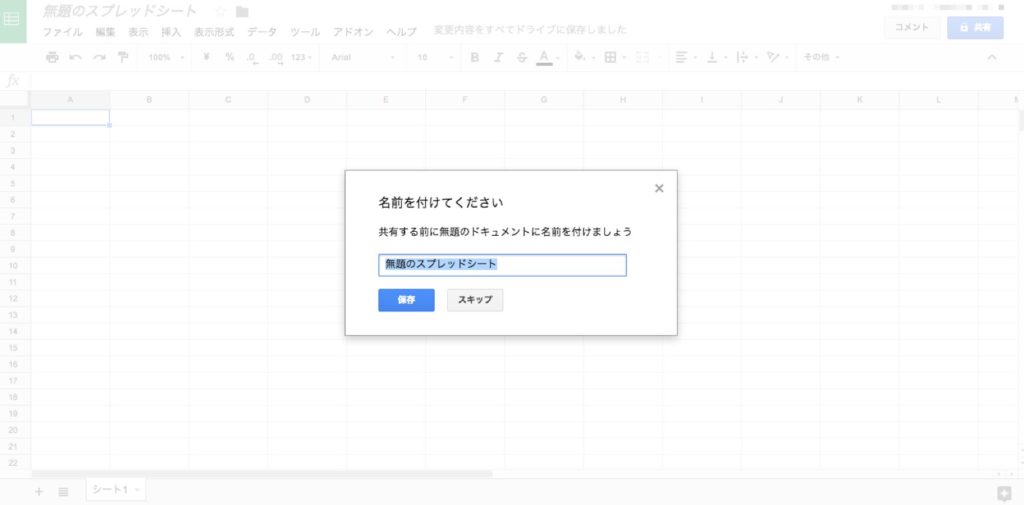Click the save status message text

(x=530, y=30)
